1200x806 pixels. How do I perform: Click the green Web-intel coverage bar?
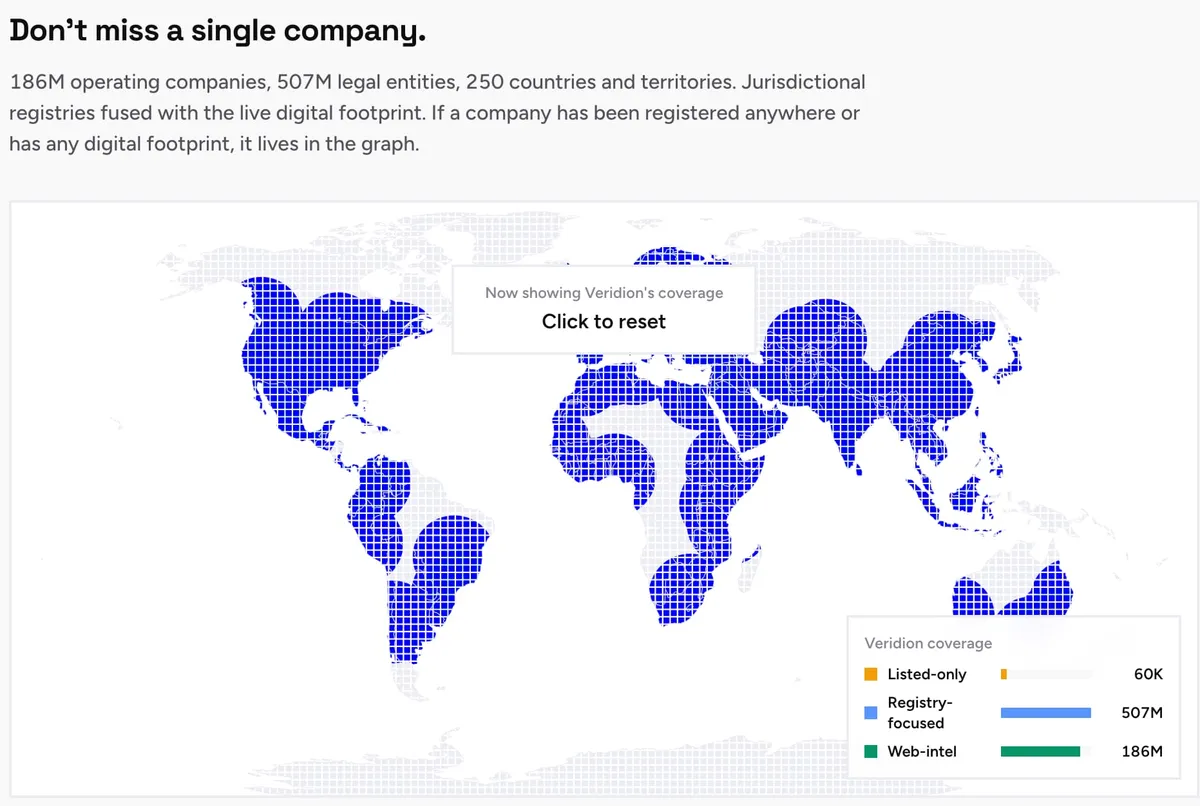tap(1040, 751)
